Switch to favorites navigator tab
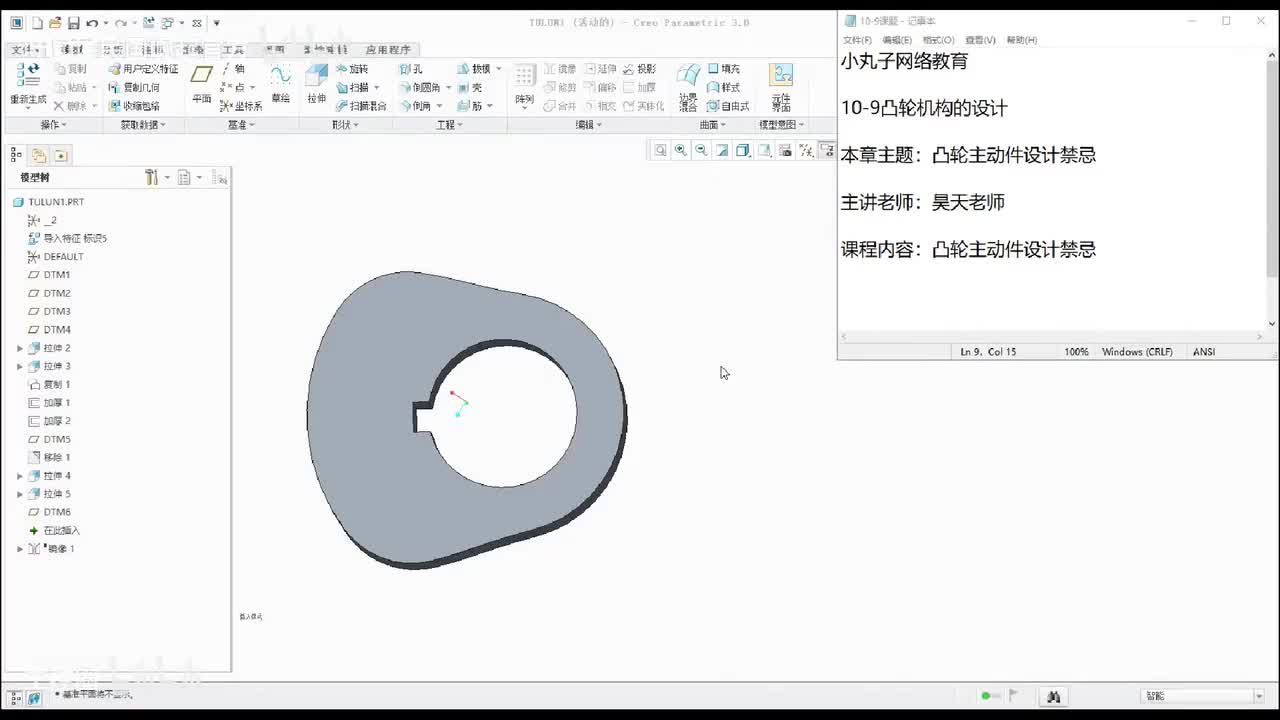The width and height of the screenshot is (1280, 720). pos(61,155)
